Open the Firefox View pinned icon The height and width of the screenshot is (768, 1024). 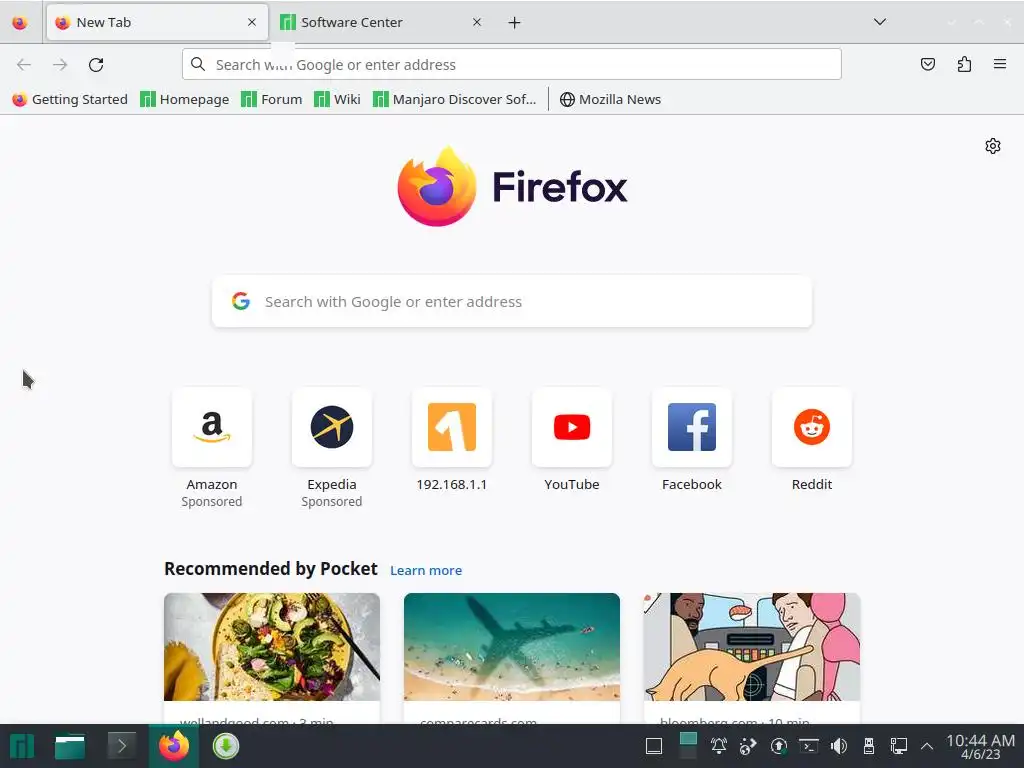tap(20, 22)
